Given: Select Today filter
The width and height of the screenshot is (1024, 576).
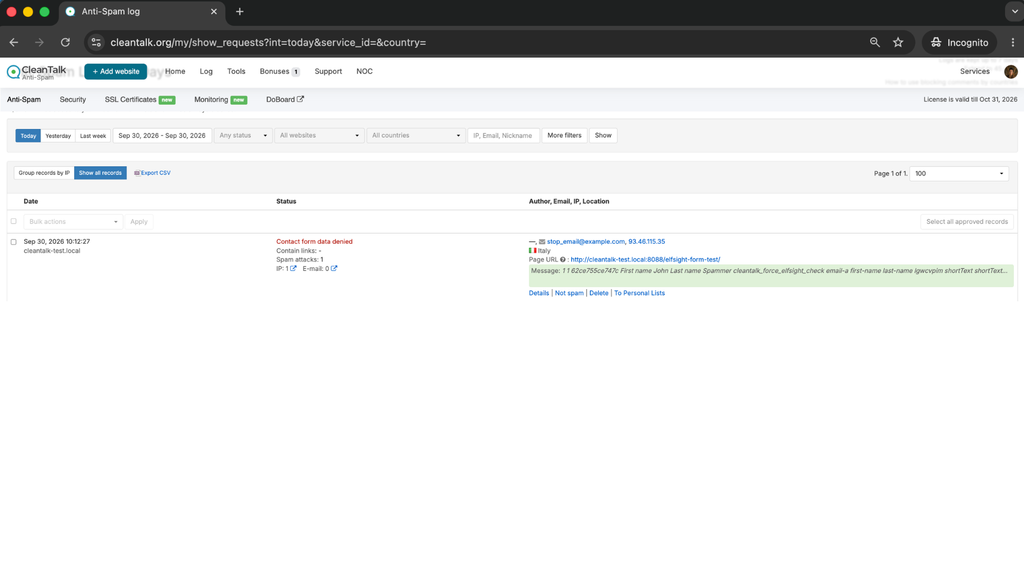Looking at the screenshot, I should pos(28,136).
